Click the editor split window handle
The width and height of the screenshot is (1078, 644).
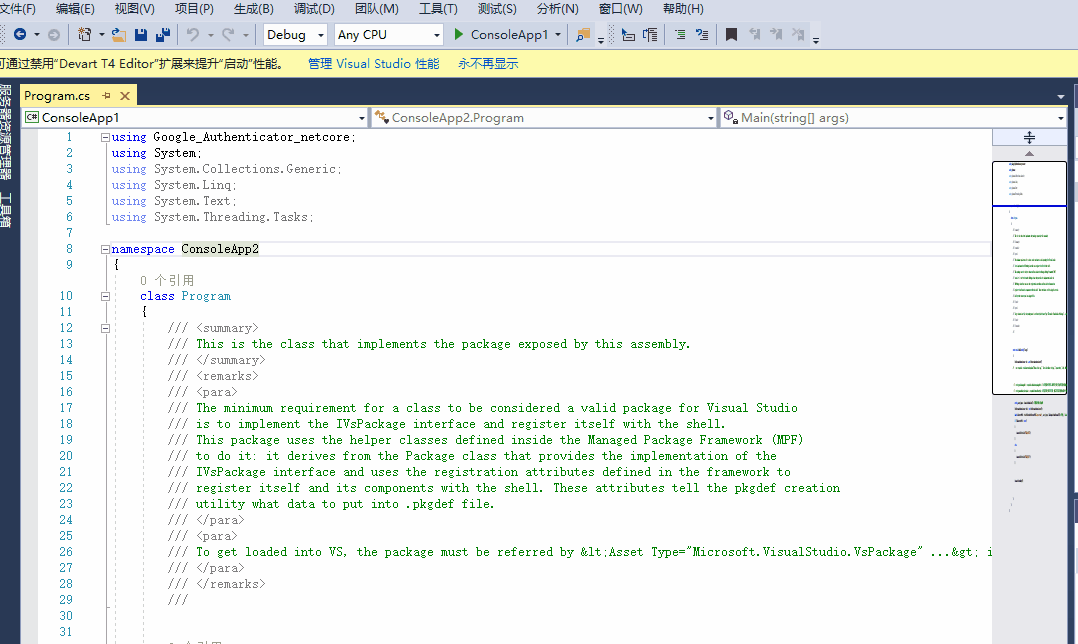[x=1029, y=137]
